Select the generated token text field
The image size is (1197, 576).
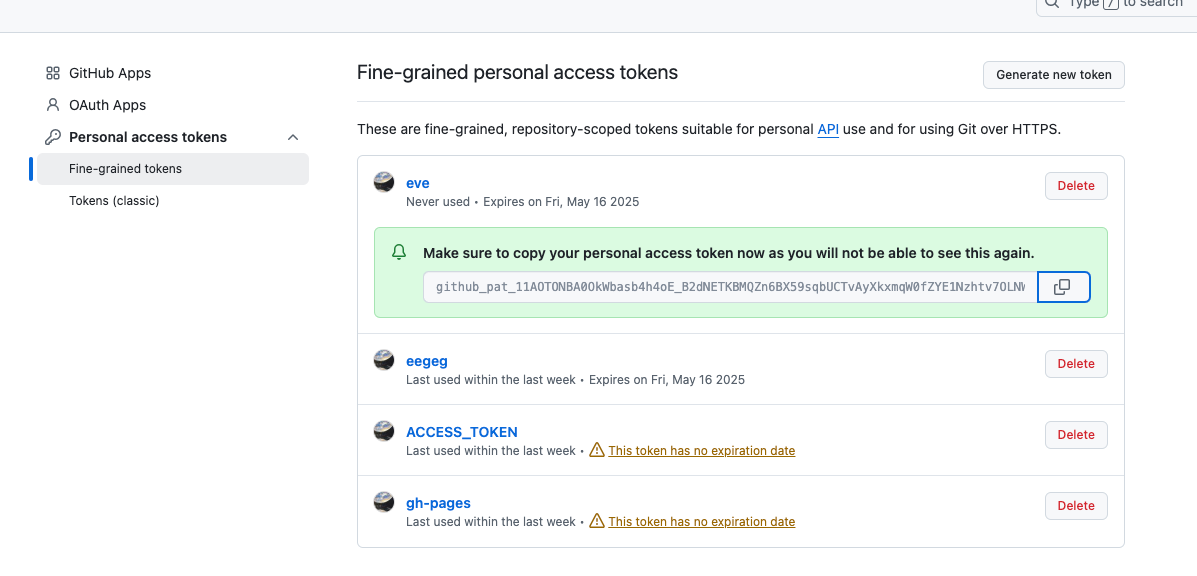pyautogui.click(x=731, y=287)
